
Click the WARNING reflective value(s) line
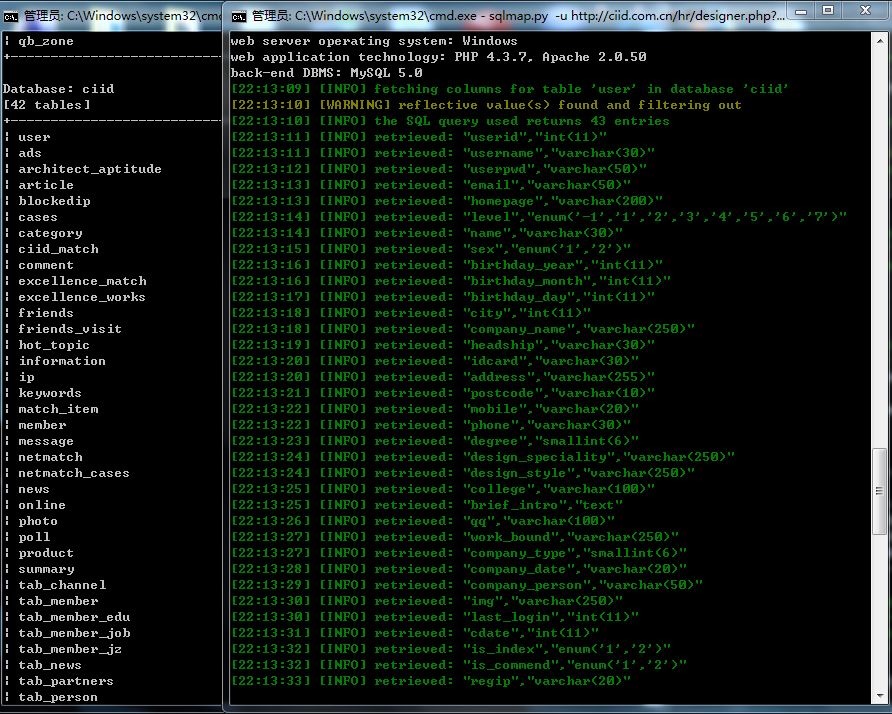click(x=486, y=105)
